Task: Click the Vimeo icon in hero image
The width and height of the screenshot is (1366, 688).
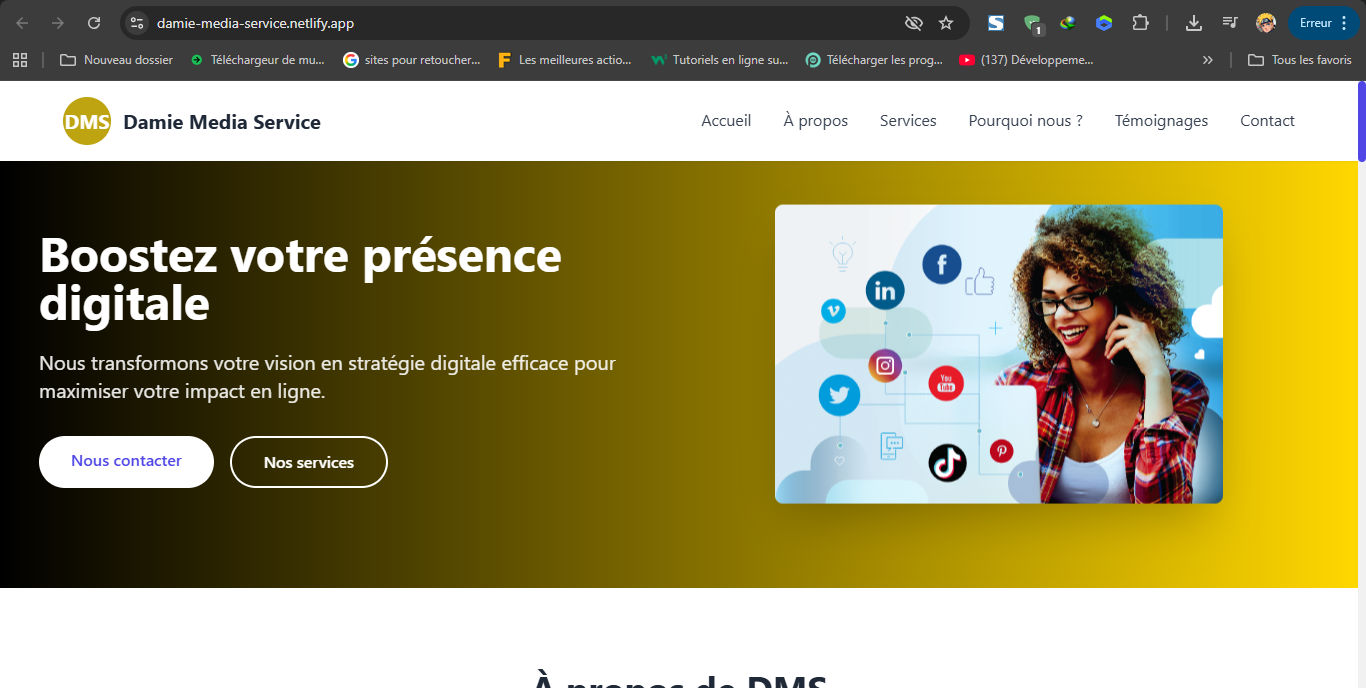Action: [x=833, y=311]
